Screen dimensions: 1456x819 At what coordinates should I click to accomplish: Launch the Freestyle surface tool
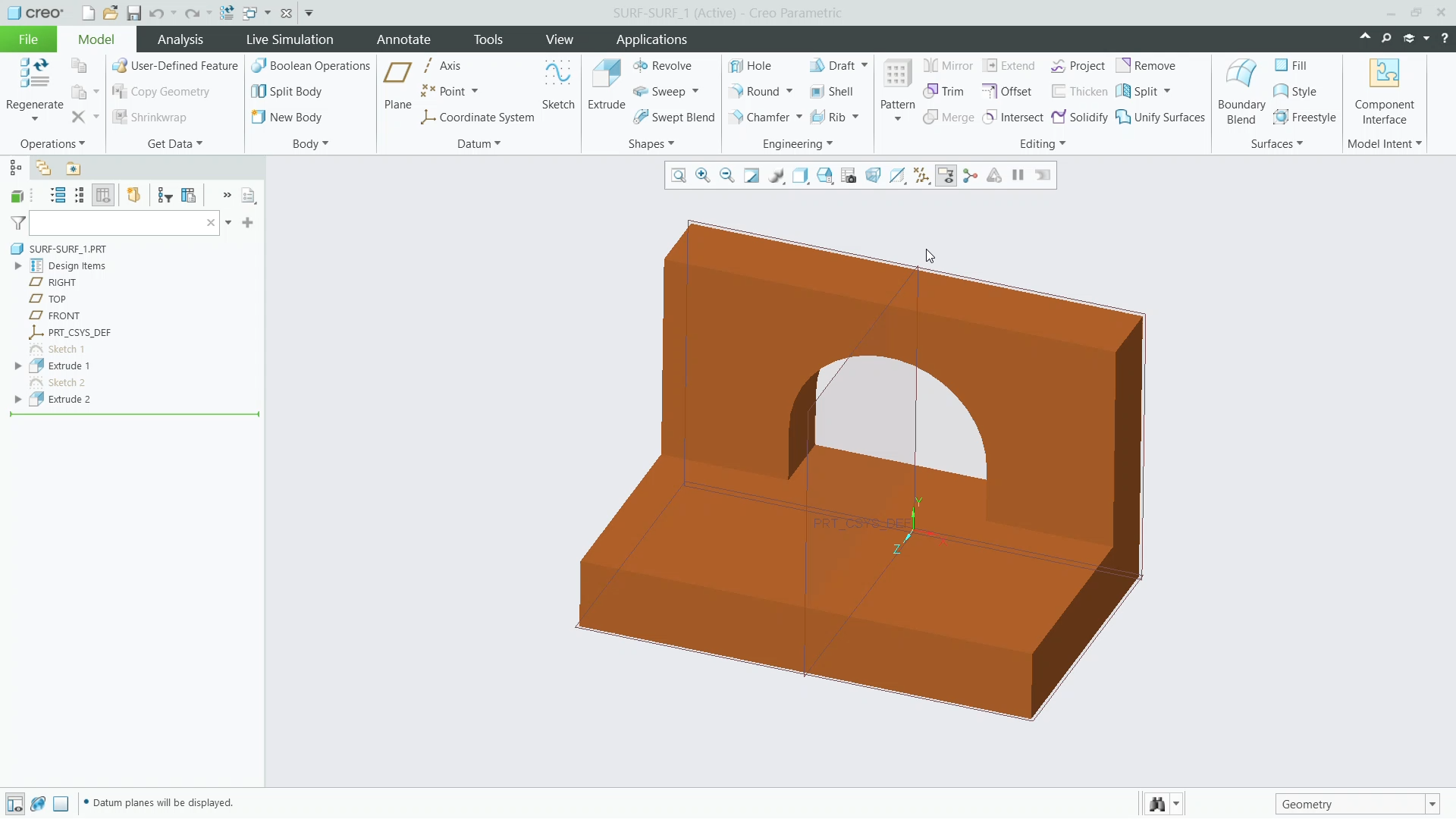point(1305,118)
